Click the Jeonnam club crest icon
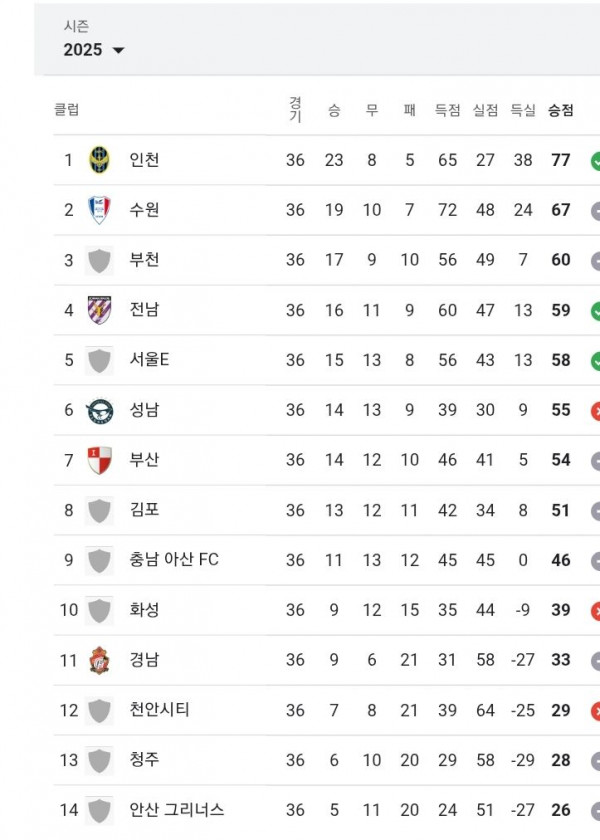Image resolution: width=600 pixels, height=840 pixels. tap(99, 310)
